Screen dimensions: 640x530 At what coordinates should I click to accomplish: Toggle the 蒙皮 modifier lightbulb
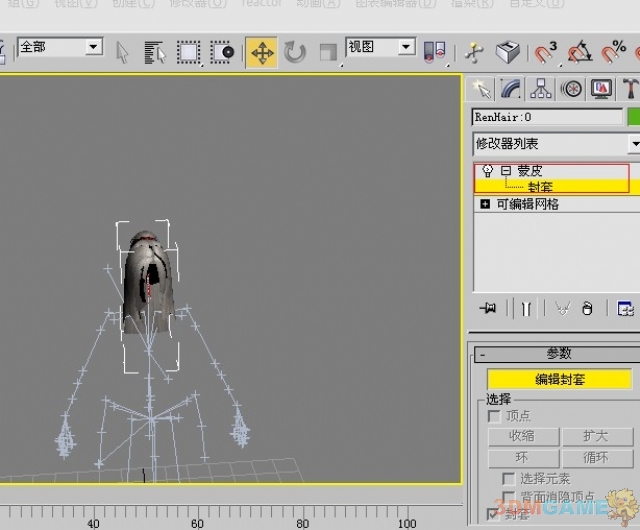[x=487, y=171]
